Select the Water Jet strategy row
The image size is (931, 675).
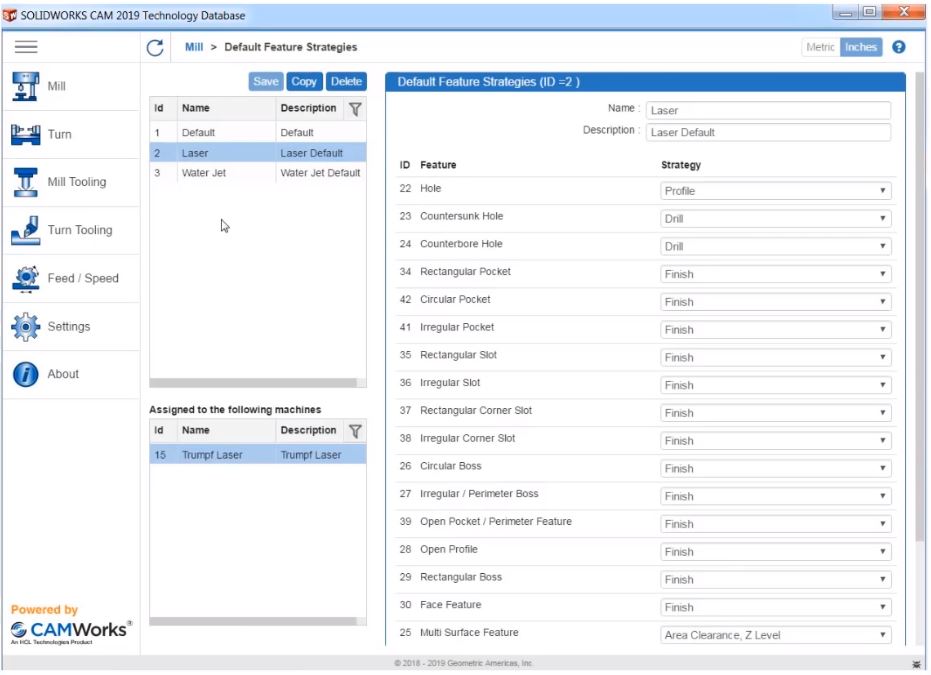pyautogui.click(x=258, y=173)
